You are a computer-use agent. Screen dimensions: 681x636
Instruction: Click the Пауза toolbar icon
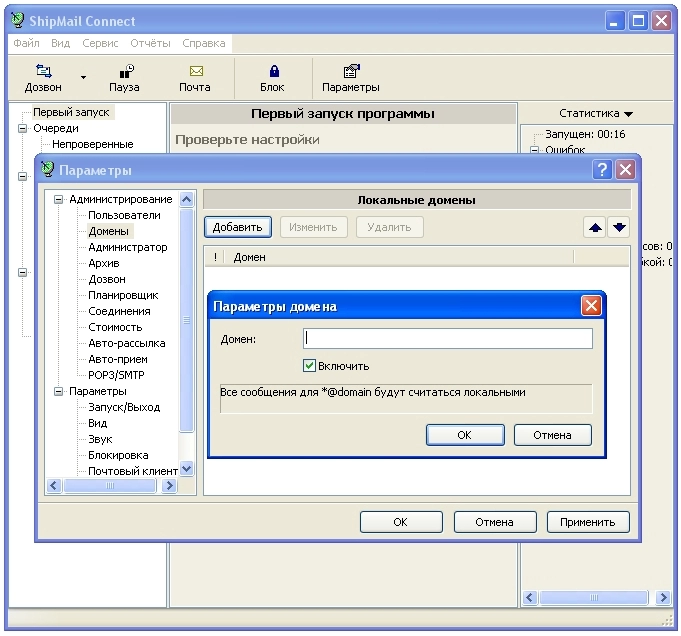click(124, 79)
